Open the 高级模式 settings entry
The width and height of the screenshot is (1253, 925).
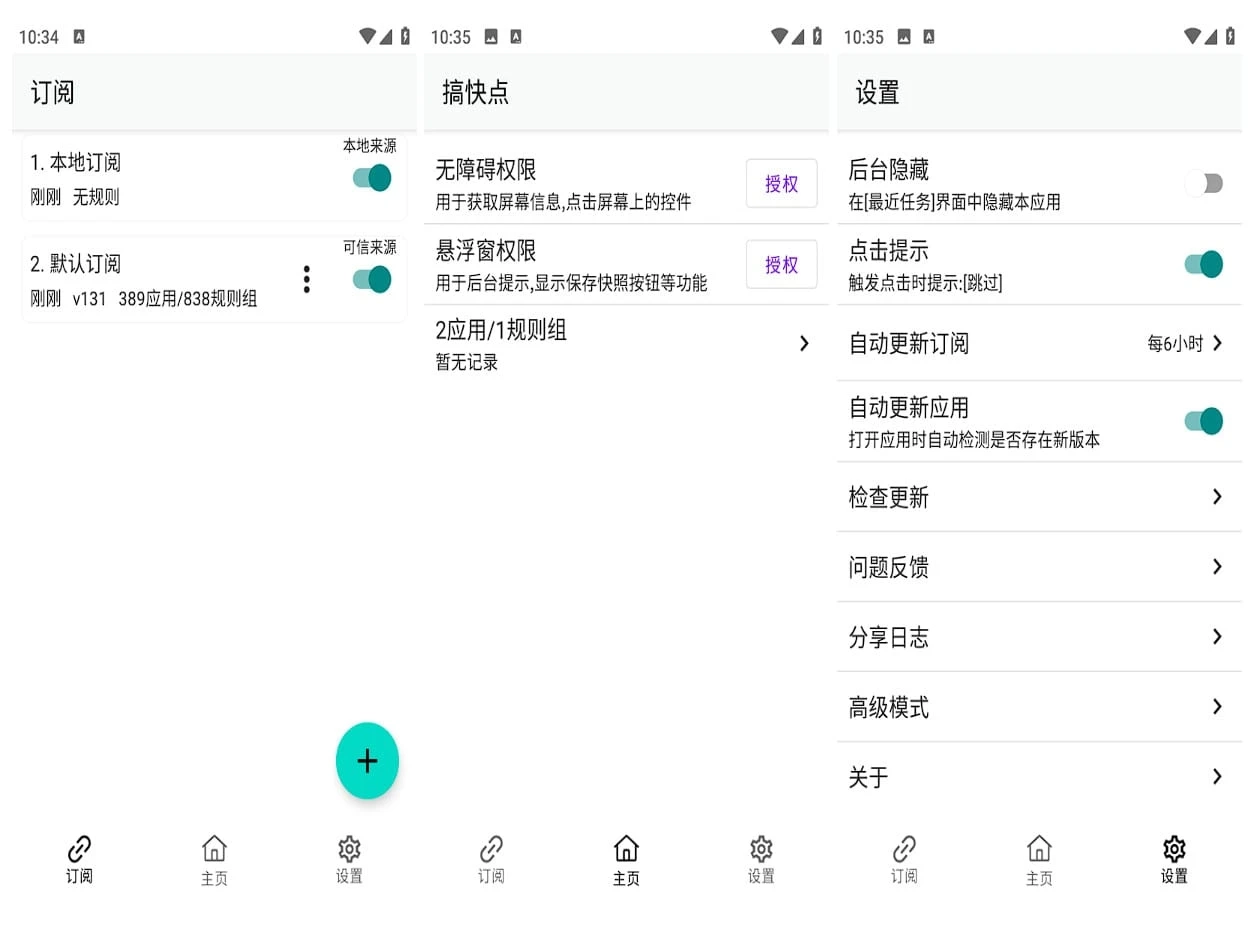pyautogui.click(x=1038, y=707)
